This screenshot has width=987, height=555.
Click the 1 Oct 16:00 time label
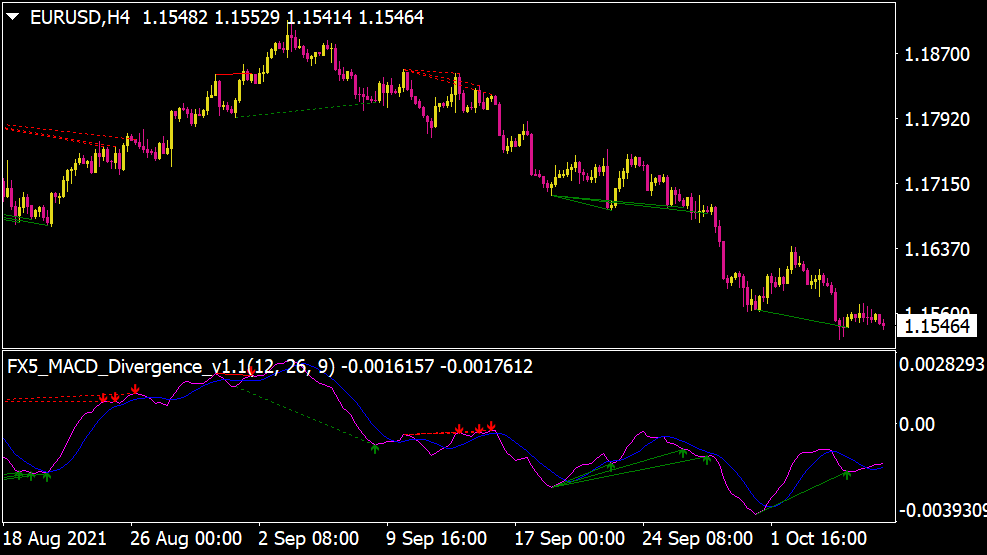click(x=818, y=539)
